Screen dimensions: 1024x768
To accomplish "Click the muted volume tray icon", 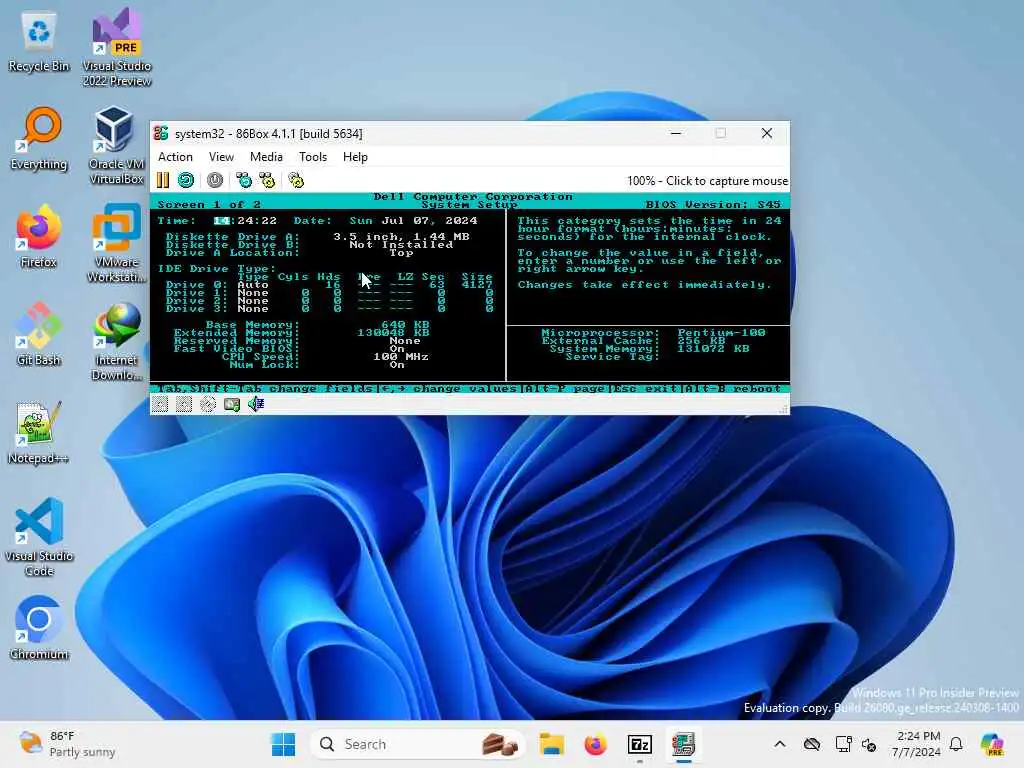I will [869, 744].
